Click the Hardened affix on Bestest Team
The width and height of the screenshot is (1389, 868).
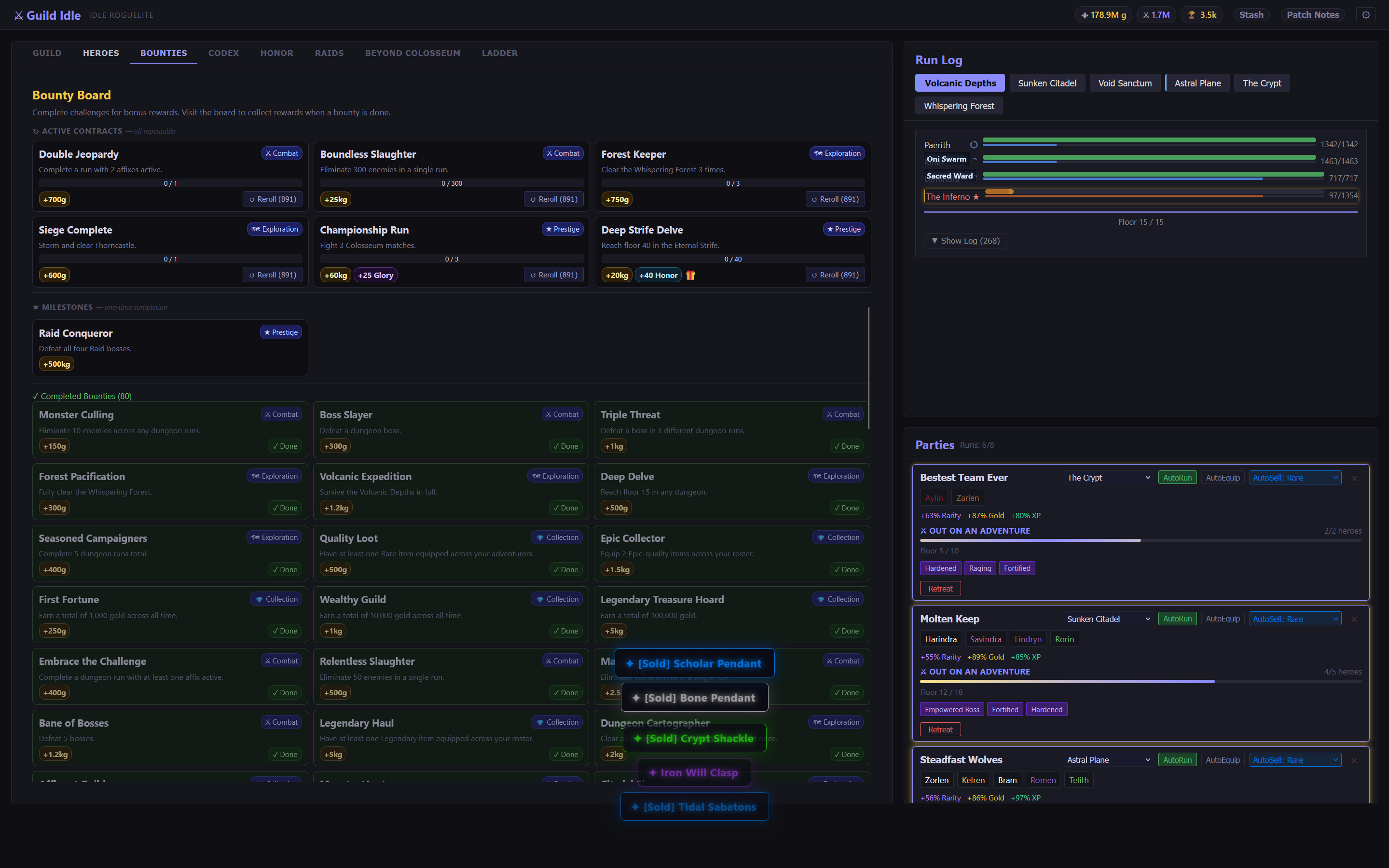(940, 568)
